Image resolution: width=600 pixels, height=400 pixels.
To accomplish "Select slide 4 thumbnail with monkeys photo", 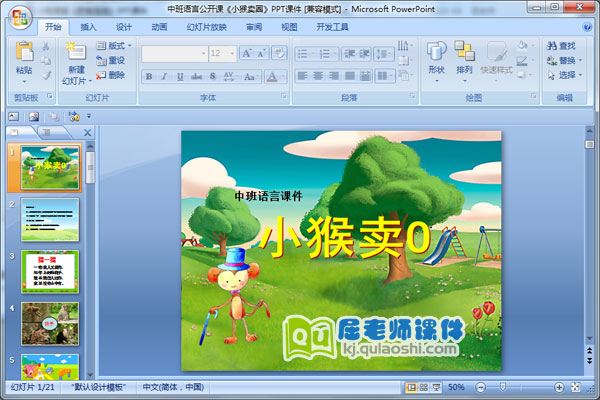I will (50, 324).
